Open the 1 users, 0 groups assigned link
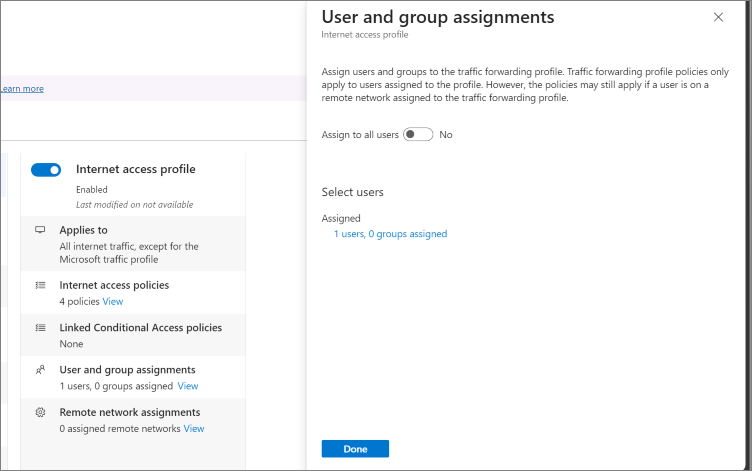This screenshot has width=752, height=471. click(x=390, y=234)
